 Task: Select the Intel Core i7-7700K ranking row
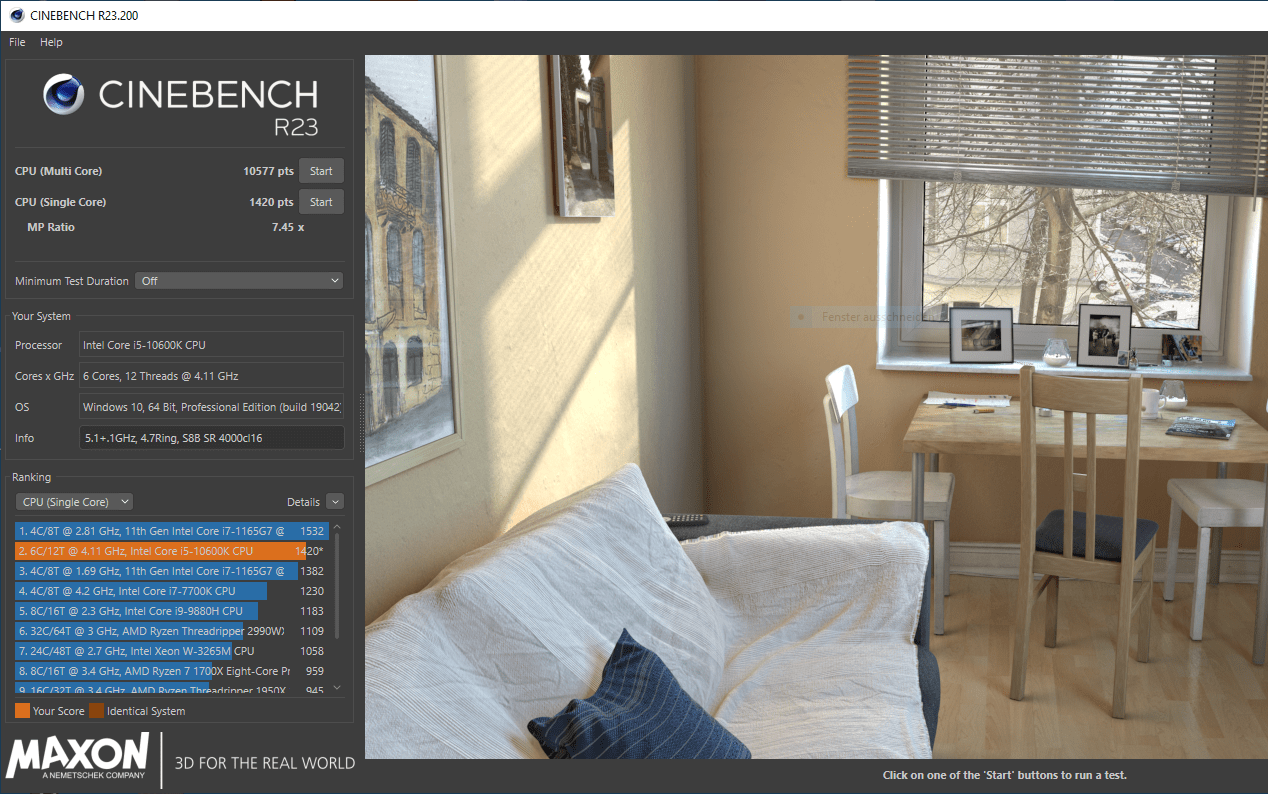tap(171, 591)
